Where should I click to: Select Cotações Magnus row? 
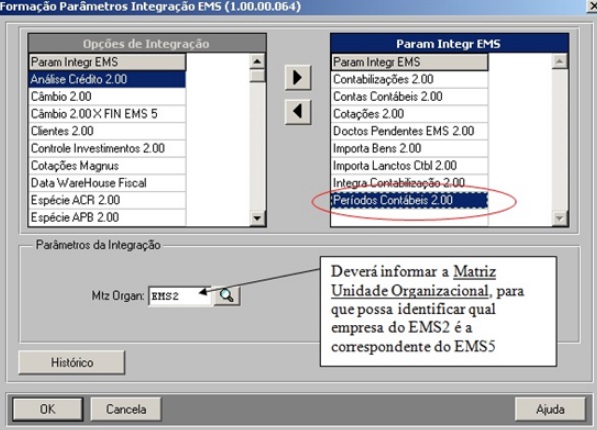[x=107, y=165]
